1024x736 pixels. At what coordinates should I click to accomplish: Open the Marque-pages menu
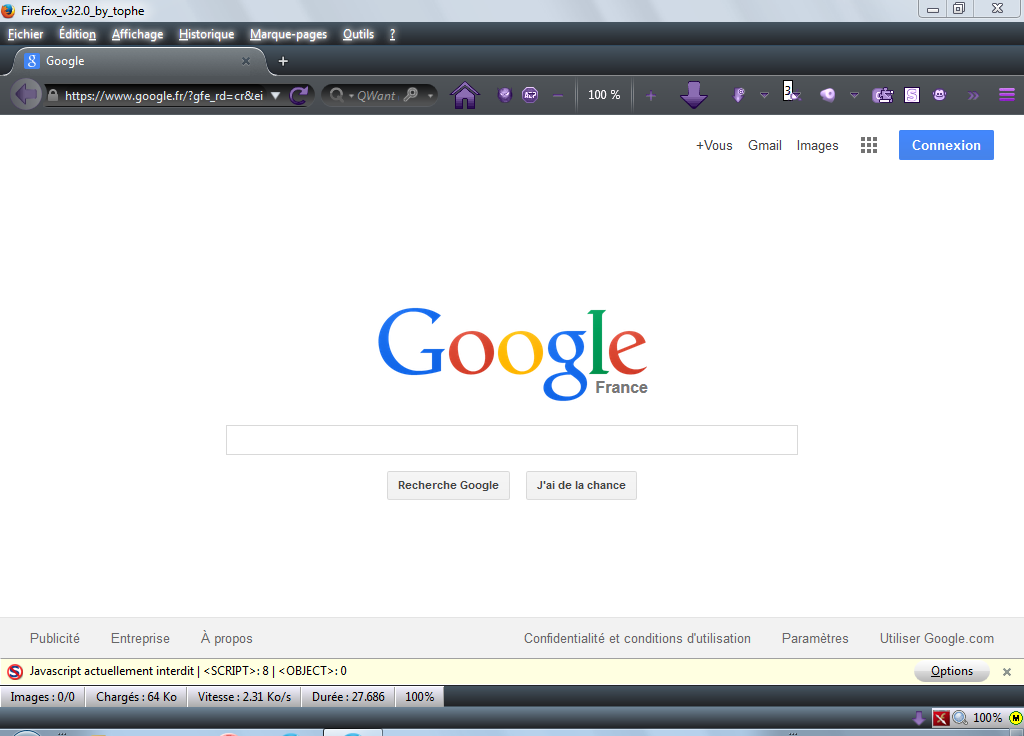(288, 34)
